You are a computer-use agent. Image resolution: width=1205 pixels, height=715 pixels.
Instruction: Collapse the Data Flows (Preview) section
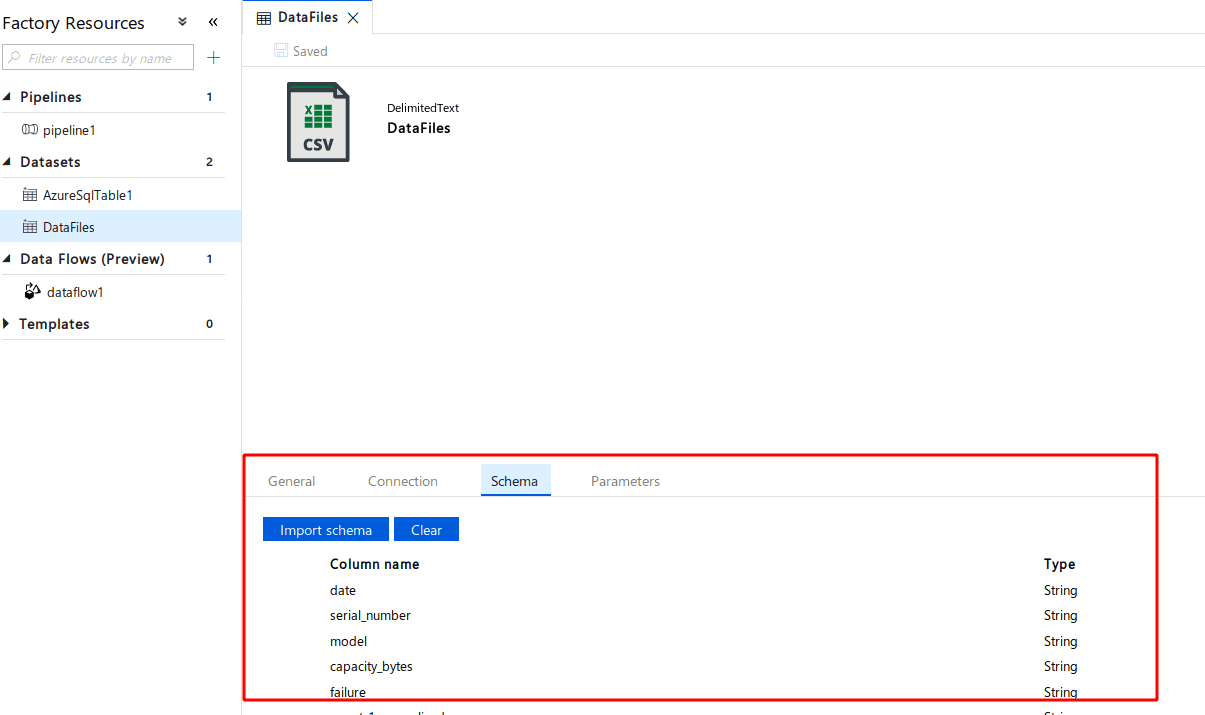tap(8, 259)
